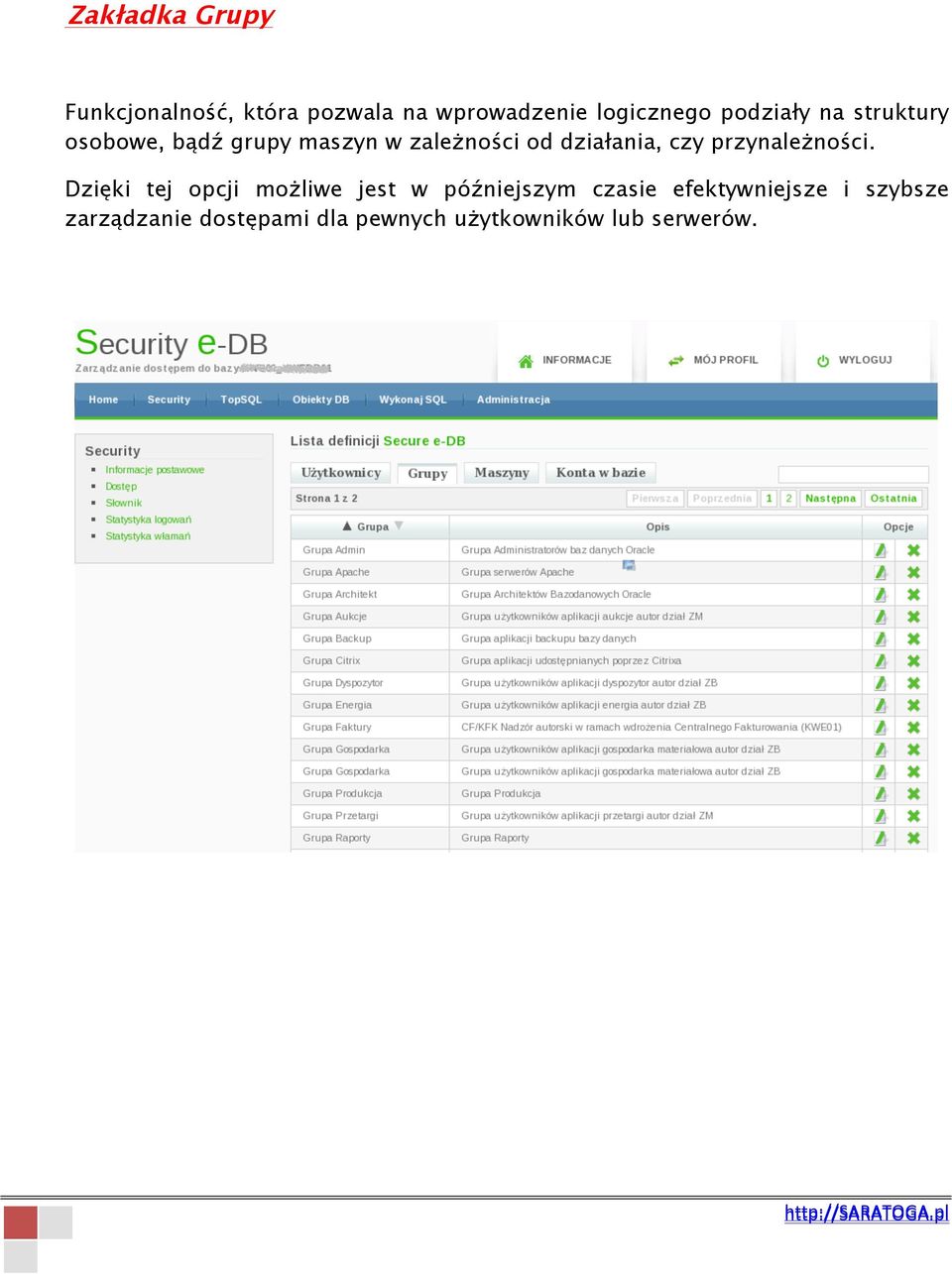Edit the Grupa Dyspozytor entry
The image size is (952, 1274).
(x=880, y=683)
